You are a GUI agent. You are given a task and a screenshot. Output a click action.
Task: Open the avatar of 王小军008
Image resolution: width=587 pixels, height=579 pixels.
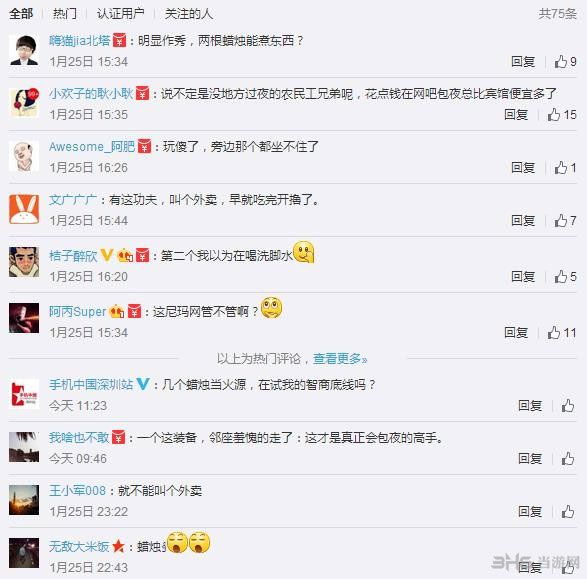(x=24, y=500)
